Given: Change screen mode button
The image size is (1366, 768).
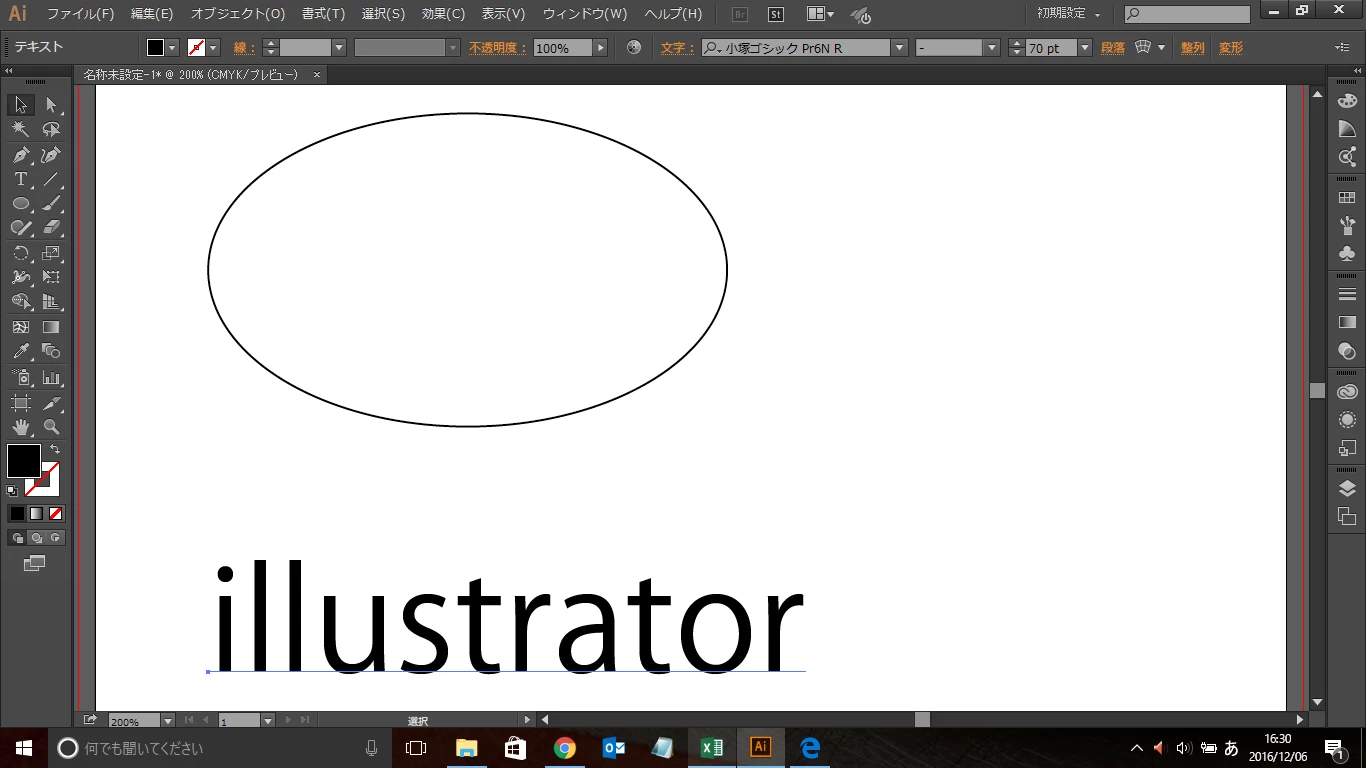Looking at the screenshot, I should [x=35, y=563].
